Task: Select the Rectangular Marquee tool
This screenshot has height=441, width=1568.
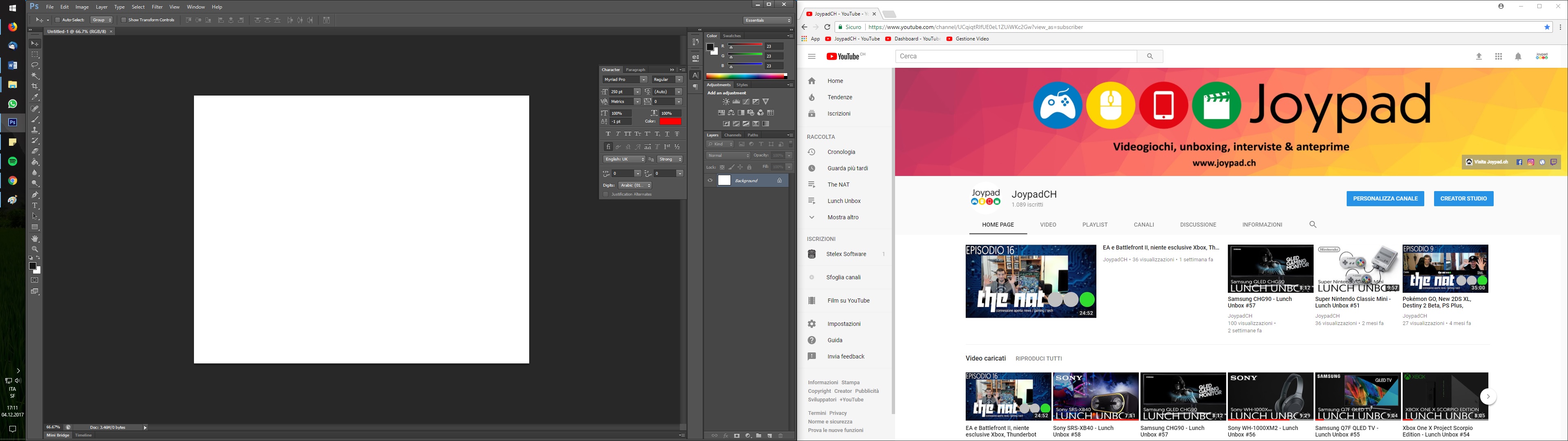Action: (x=35, y=54)
